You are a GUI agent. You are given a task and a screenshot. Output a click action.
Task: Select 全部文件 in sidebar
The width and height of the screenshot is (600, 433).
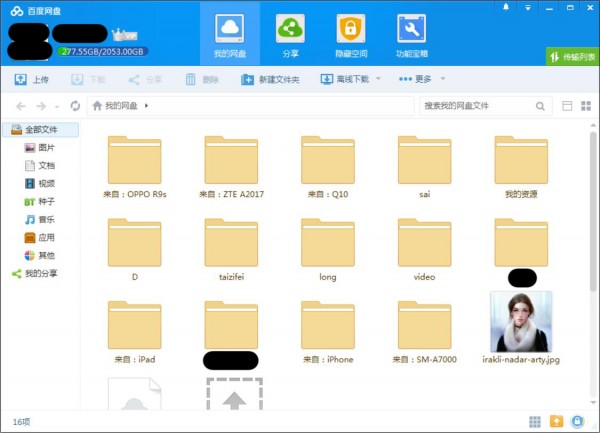click(41, 130)
